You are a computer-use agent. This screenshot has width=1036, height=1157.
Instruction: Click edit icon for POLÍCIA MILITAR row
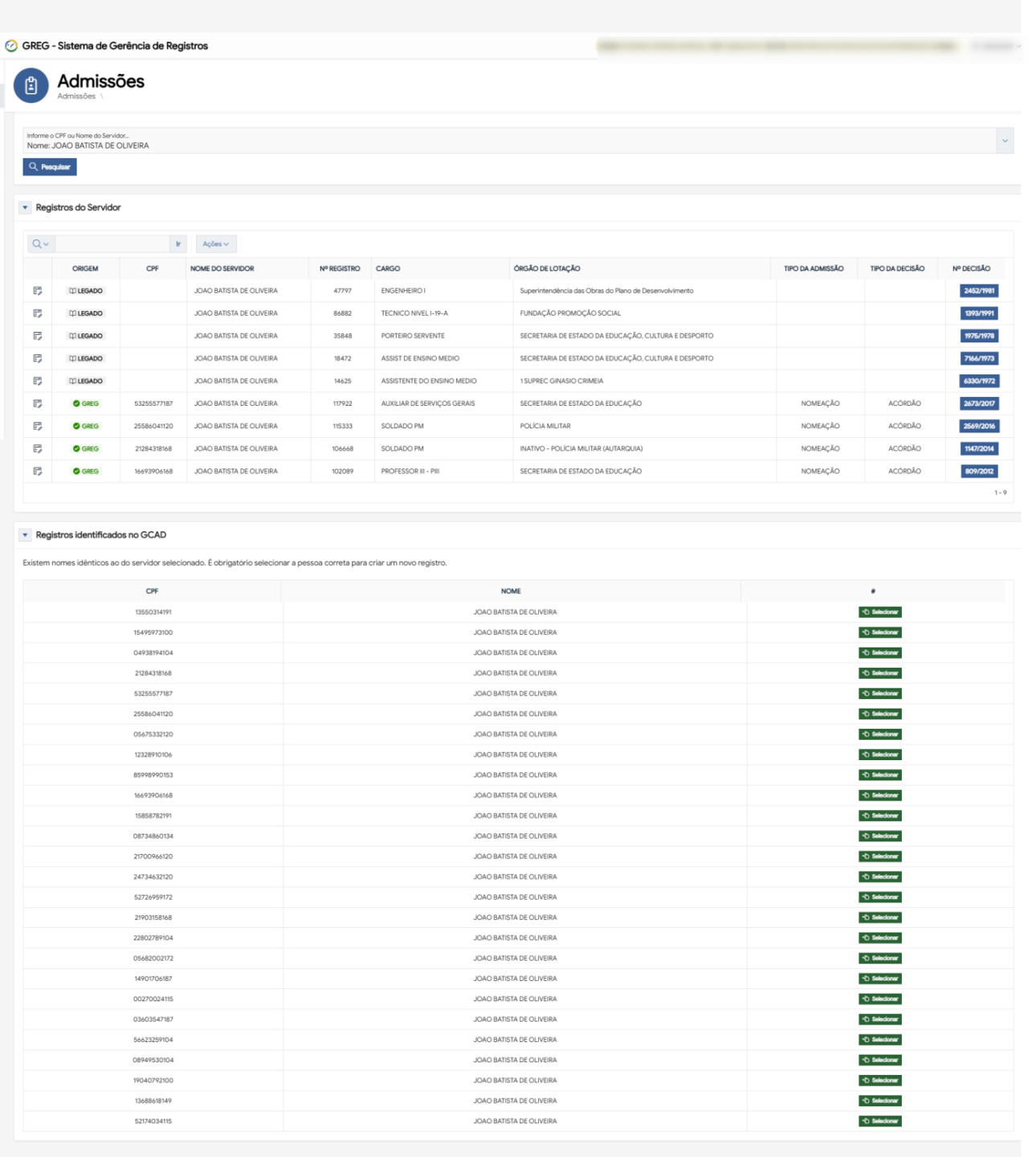(38, 427)
